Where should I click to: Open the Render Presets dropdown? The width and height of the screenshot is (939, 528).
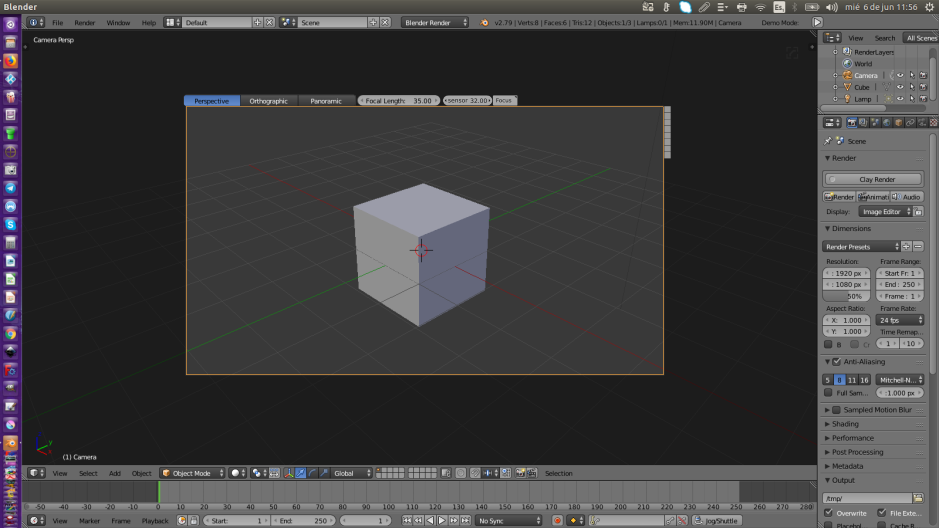click(862, 247)
